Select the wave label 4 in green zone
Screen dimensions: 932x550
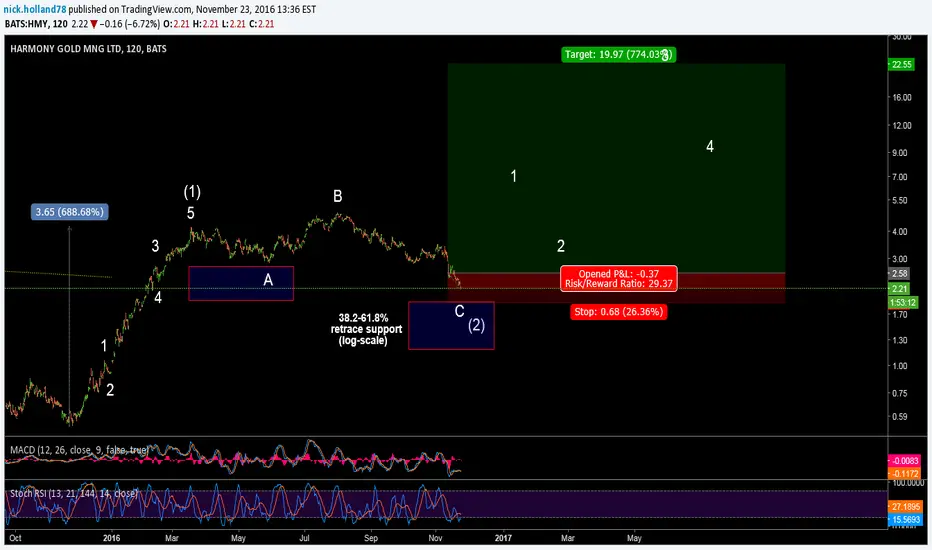point(710,146)
